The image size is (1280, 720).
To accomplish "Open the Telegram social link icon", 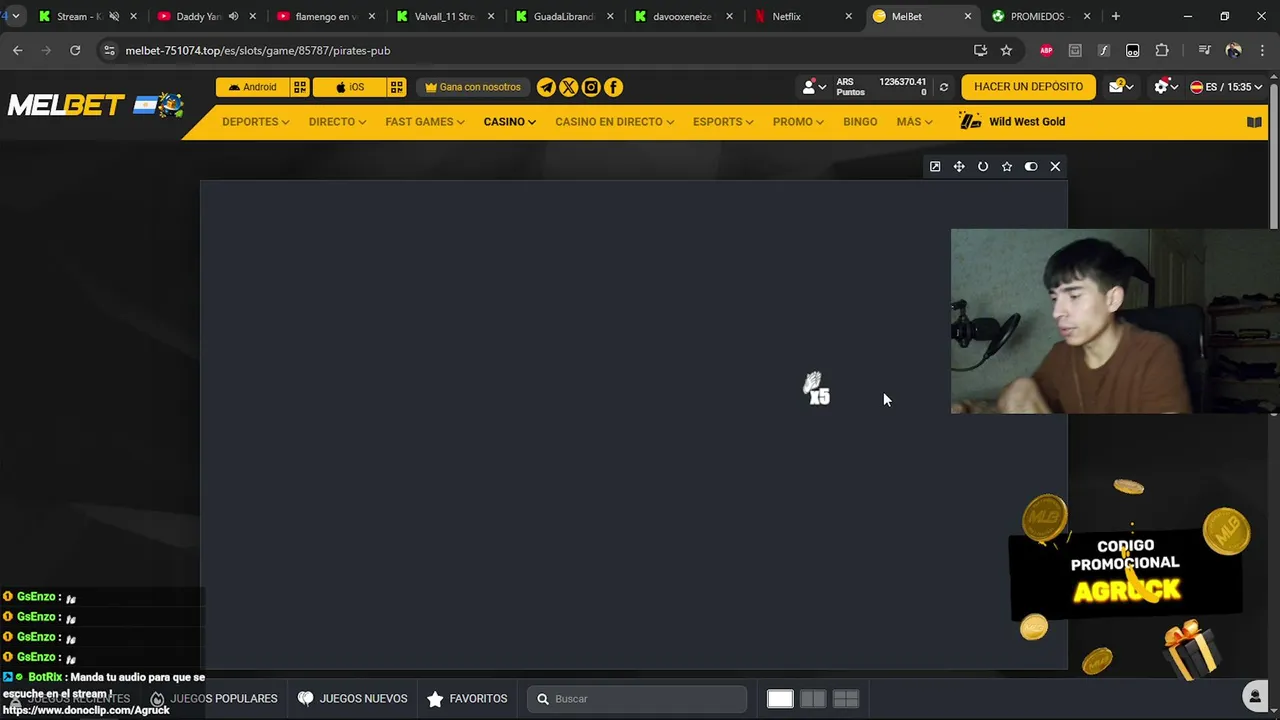I will point(546,87).
